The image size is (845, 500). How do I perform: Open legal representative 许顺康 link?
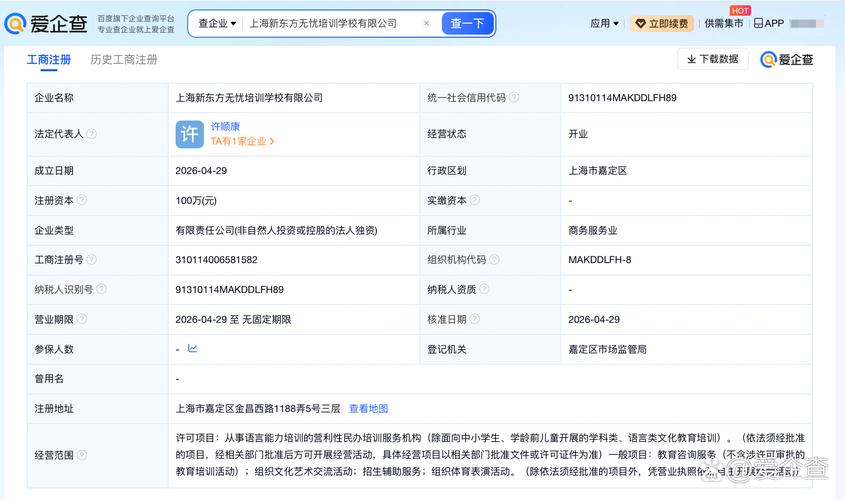(225, 127)
